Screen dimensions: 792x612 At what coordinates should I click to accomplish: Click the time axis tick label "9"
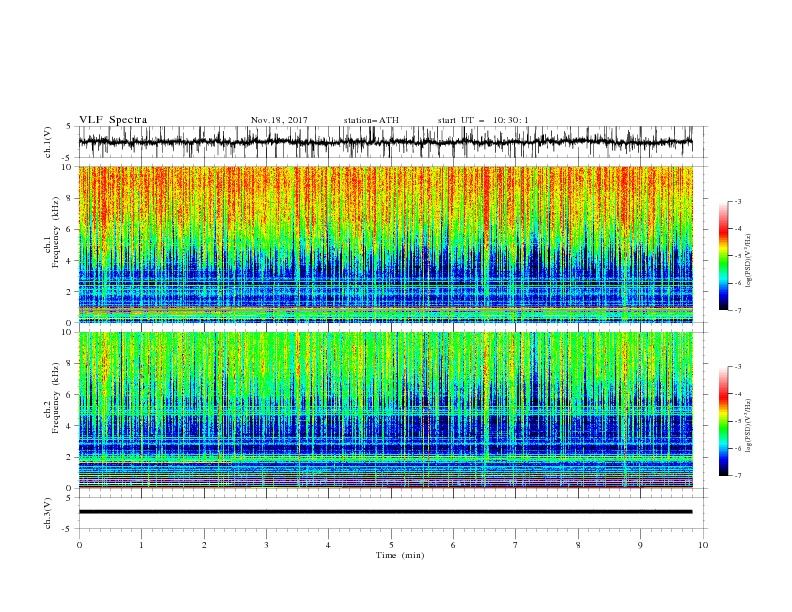[x=640, y=545]
